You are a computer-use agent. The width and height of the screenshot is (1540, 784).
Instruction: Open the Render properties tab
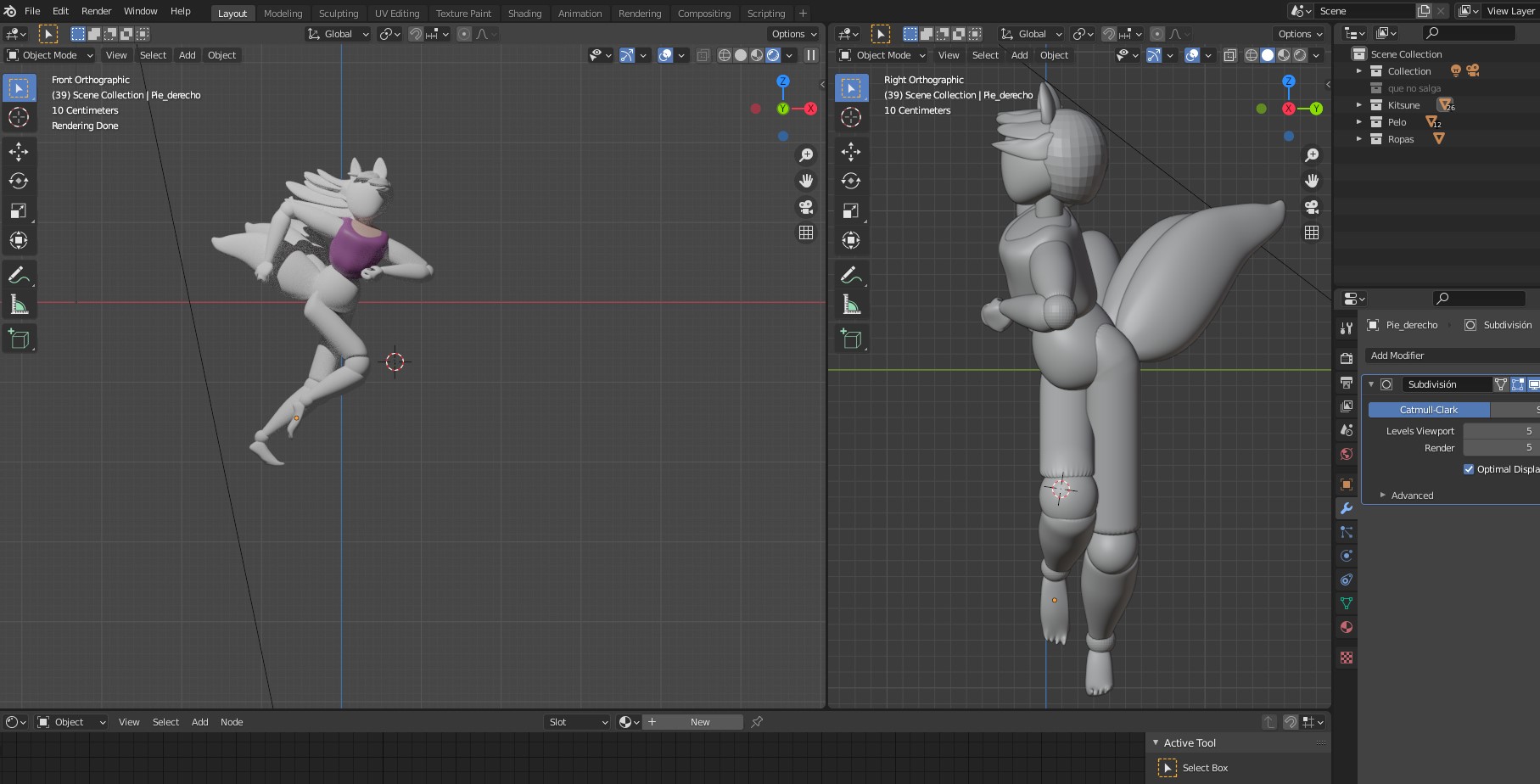pyautogui.click(x=1347, y=359)
